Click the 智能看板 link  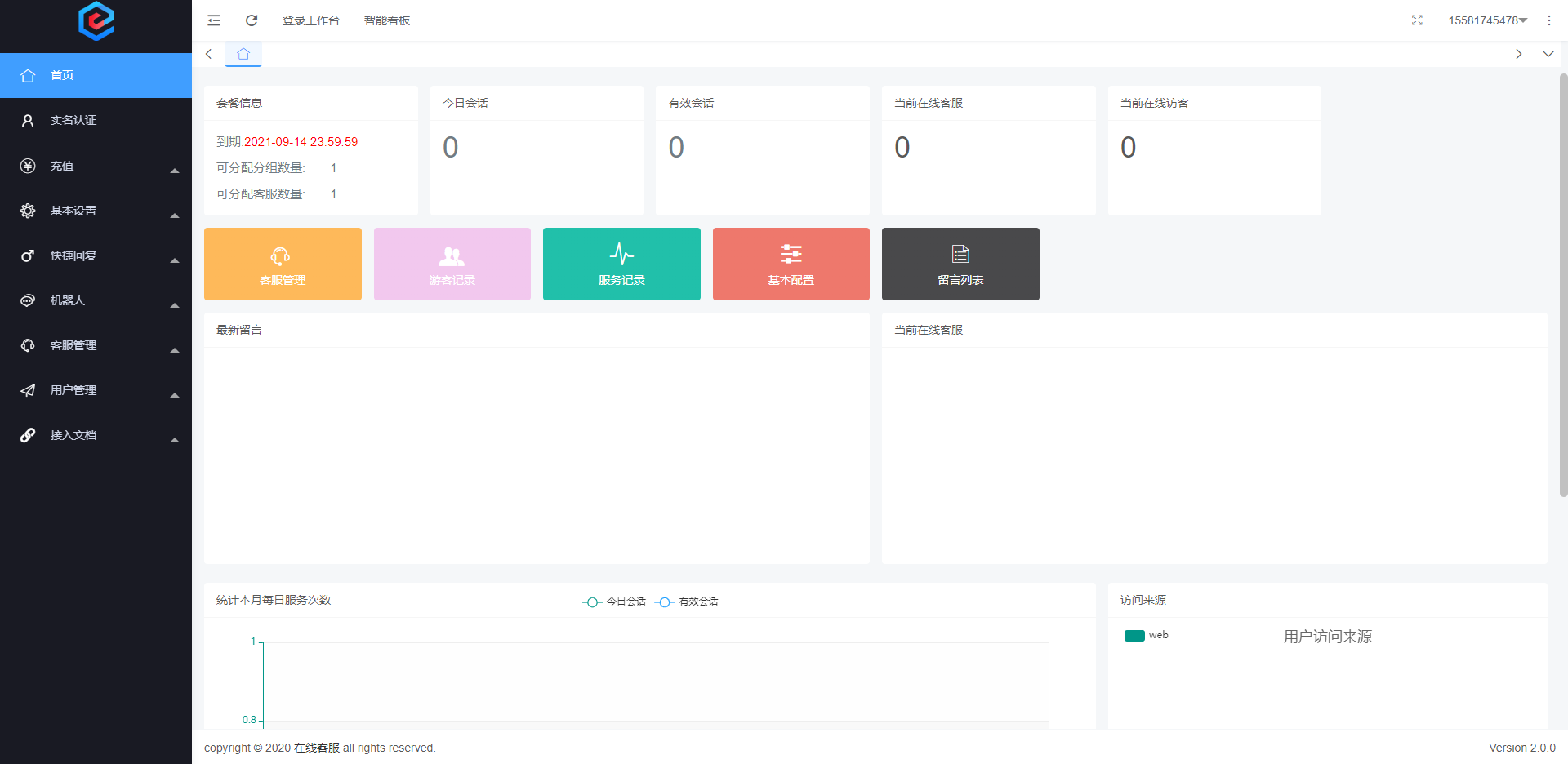pyautogui.click(x=387, y=20)
